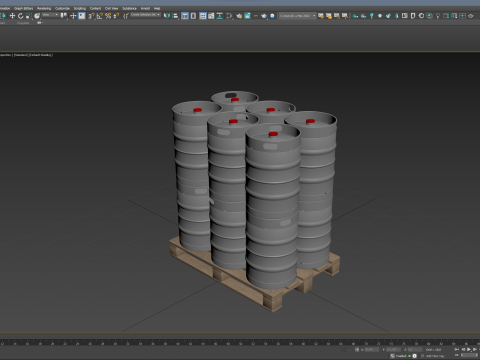Click the Z coordinate field
This screenshot has height=360, width=480.
tap(415, 350)
